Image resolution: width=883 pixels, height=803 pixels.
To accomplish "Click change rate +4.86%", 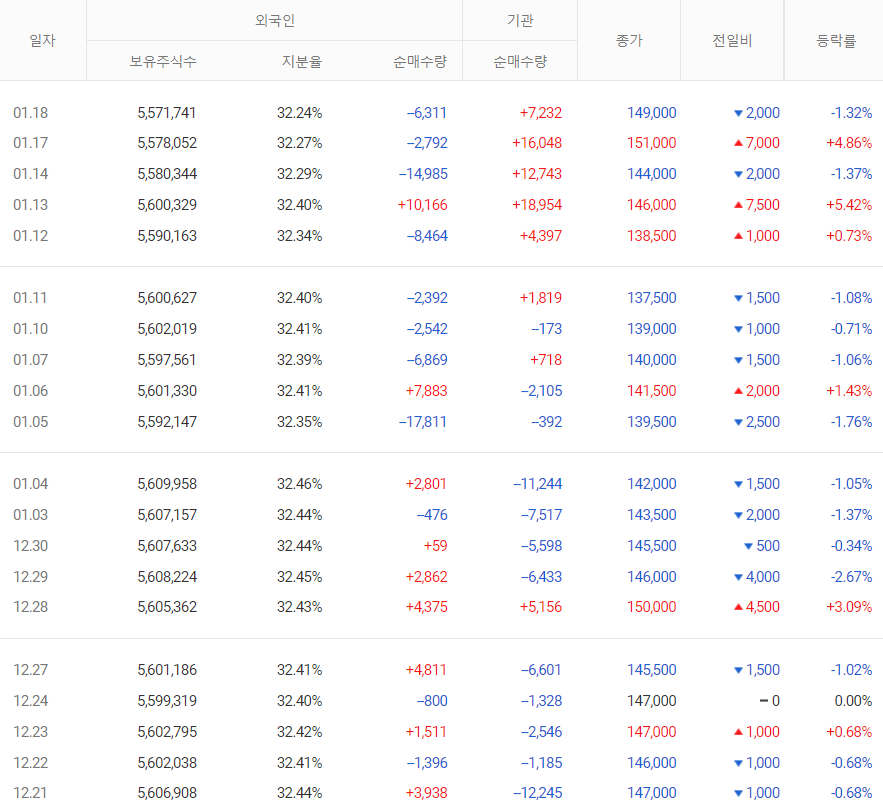I will pyautogui.click(x=849, y=143).
